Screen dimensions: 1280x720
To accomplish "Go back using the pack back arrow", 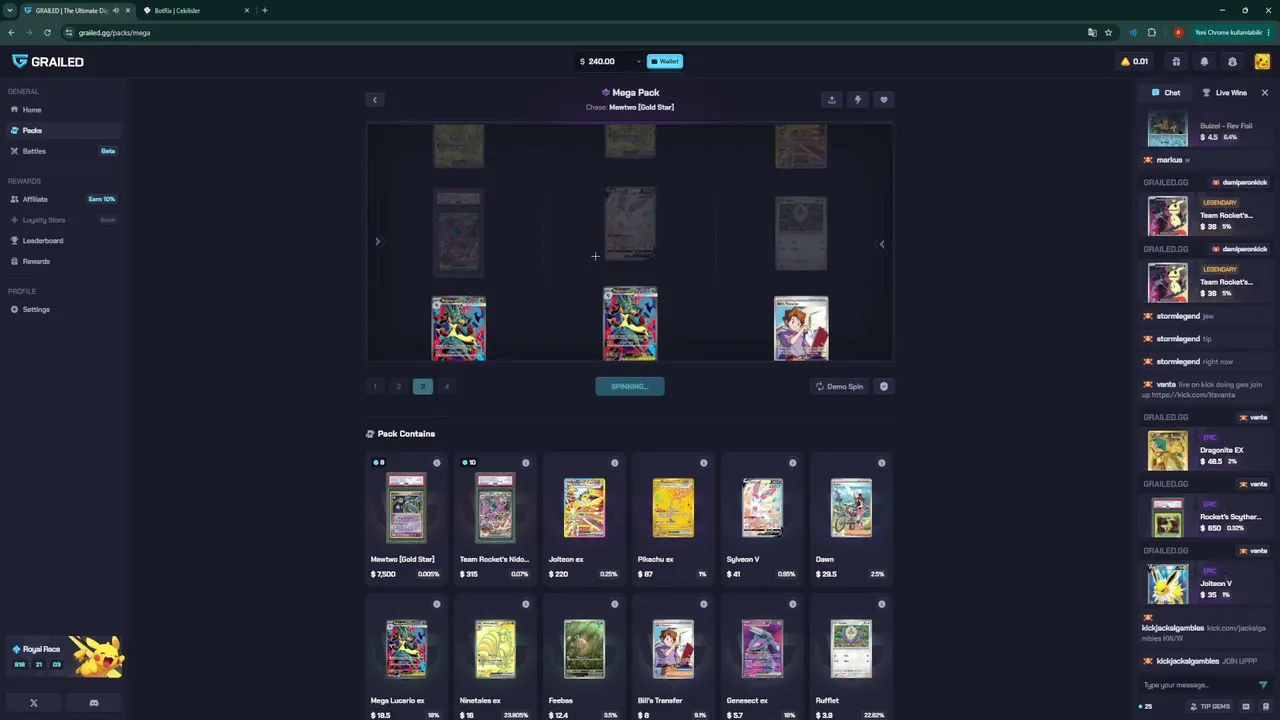I will point(375,100).
